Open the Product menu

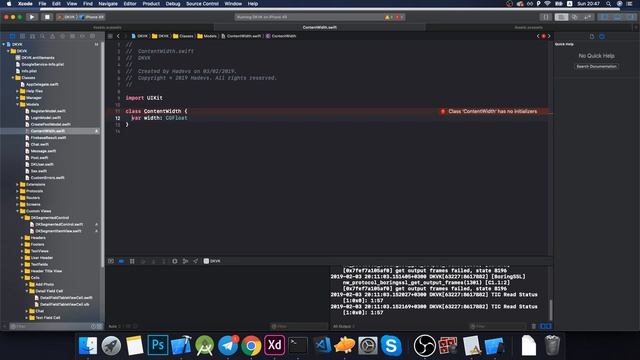[x=151, y=4]
